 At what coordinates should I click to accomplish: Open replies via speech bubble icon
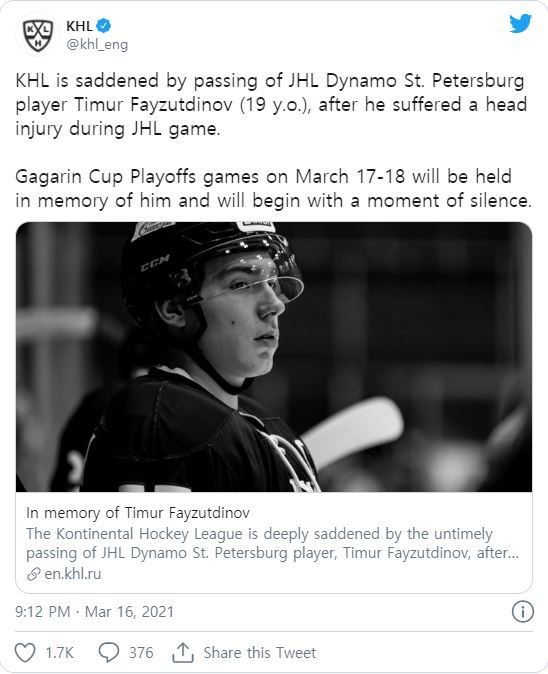coord(109,653)
